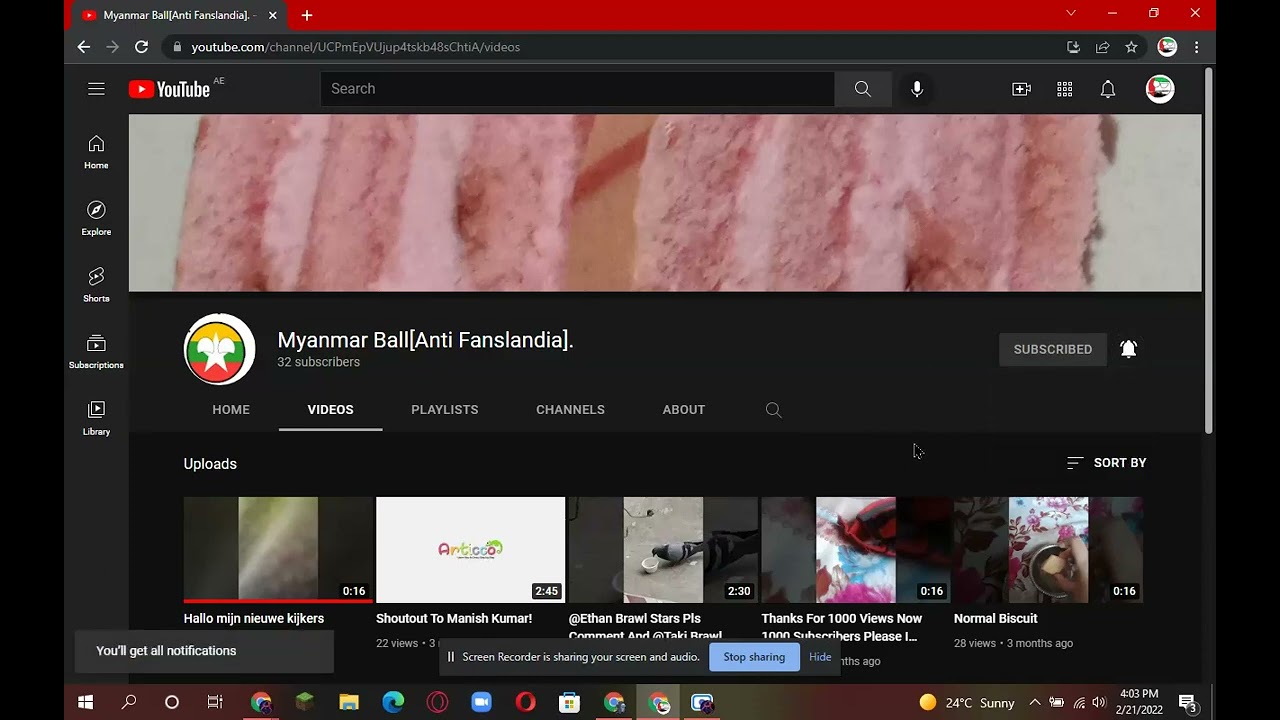The width and height of the screenshot is (1280, 720).
Task: Open Windows action center notifications
Action: click(1188, 703)
